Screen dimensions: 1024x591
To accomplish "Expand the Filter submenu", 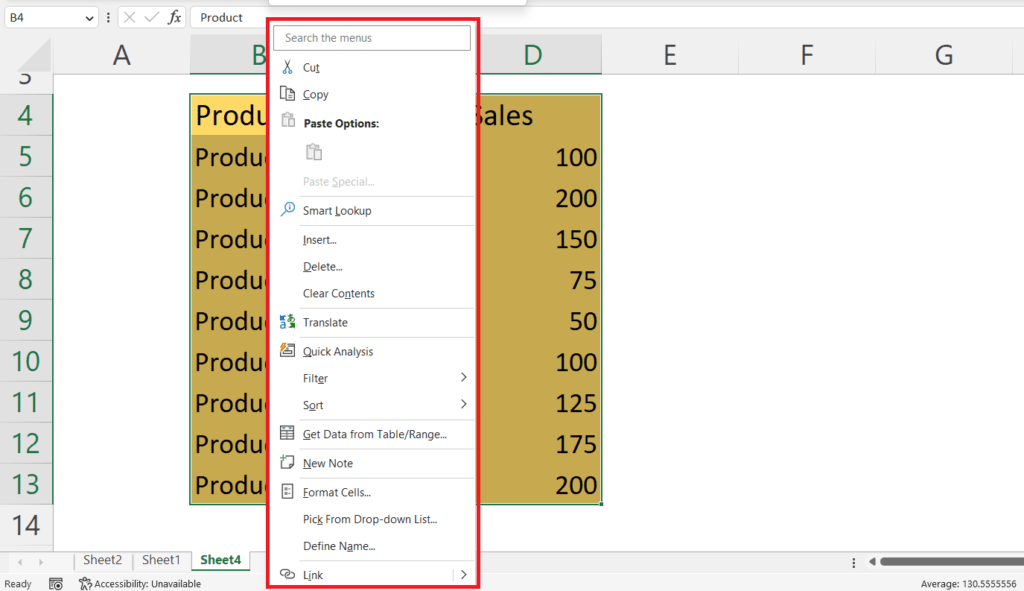I will click(x=315, y=378).
